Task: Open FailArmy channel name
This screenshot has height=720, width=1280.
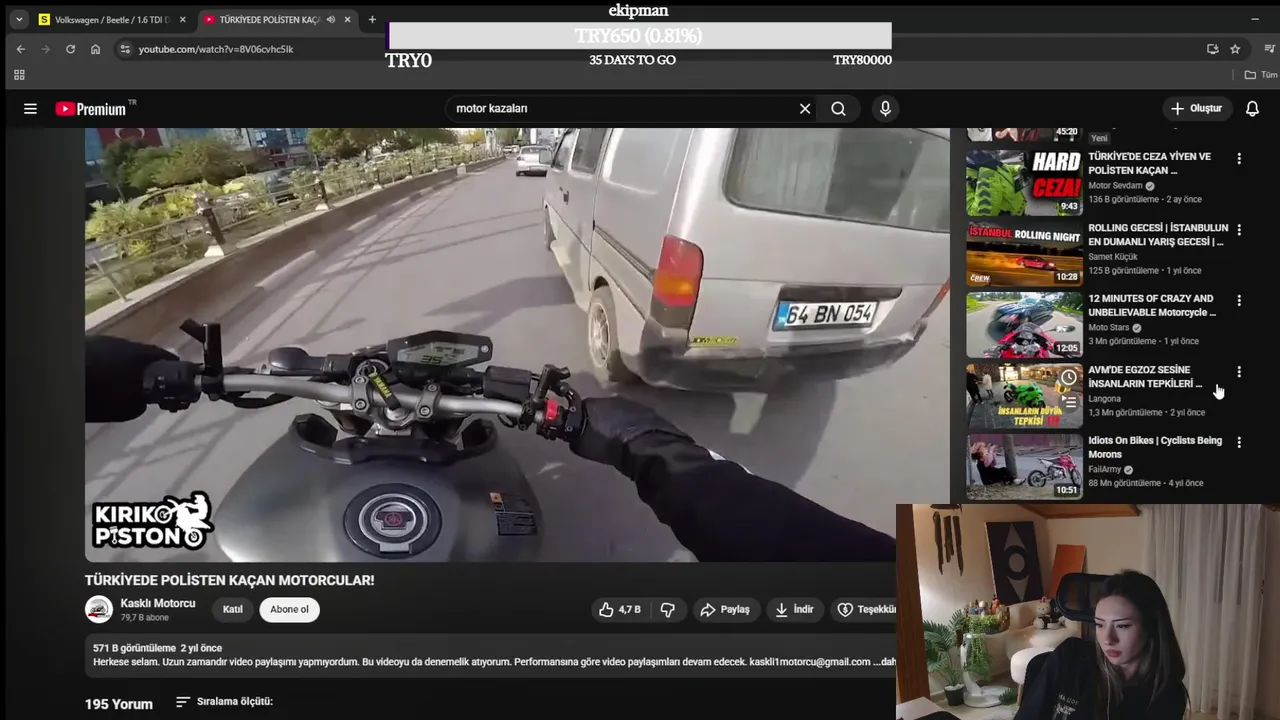Action: pyautogui.click(x=1105, y=470)
